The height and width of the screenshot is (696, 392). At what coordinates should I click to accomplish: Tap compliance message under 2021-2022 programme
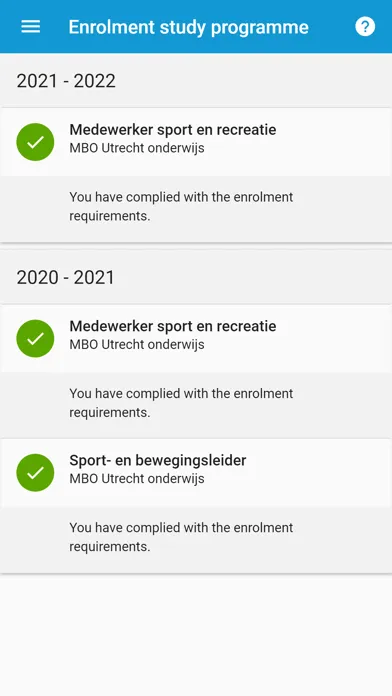181,206
